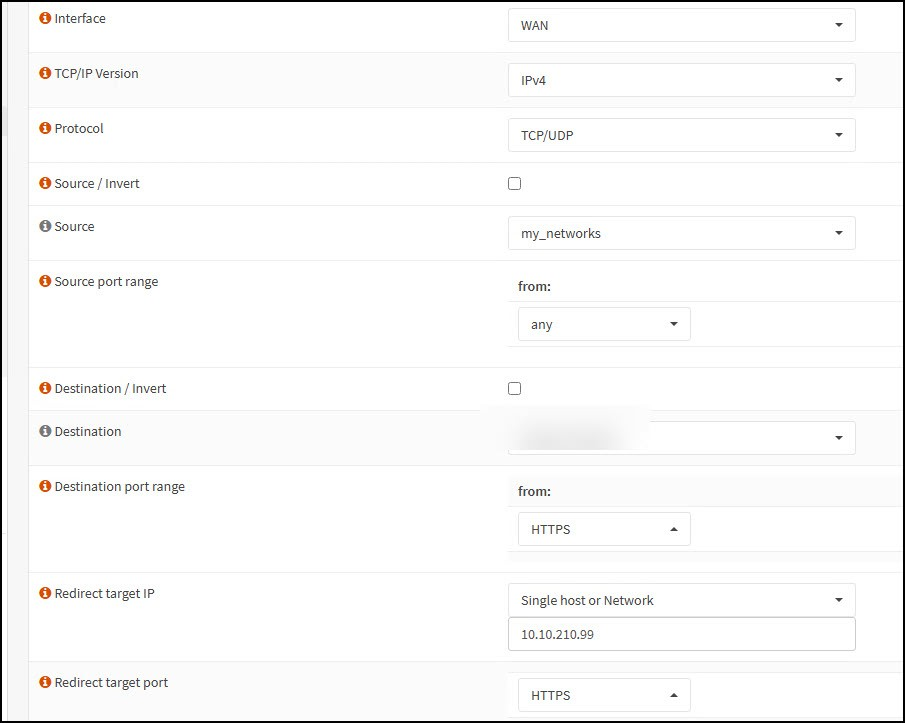Open the Interface dropdown showing WAN
Viewport: 905px width, 723px height.
click(x=681, y=26)
